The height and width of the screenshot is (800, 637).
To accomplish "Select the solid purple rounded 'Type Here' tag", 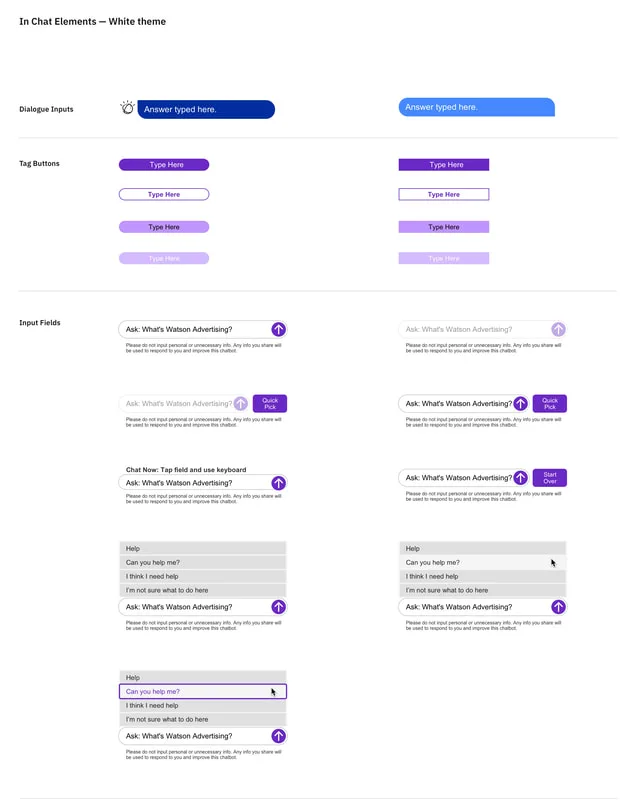I will pyautogui.click(x=164, y=165).
